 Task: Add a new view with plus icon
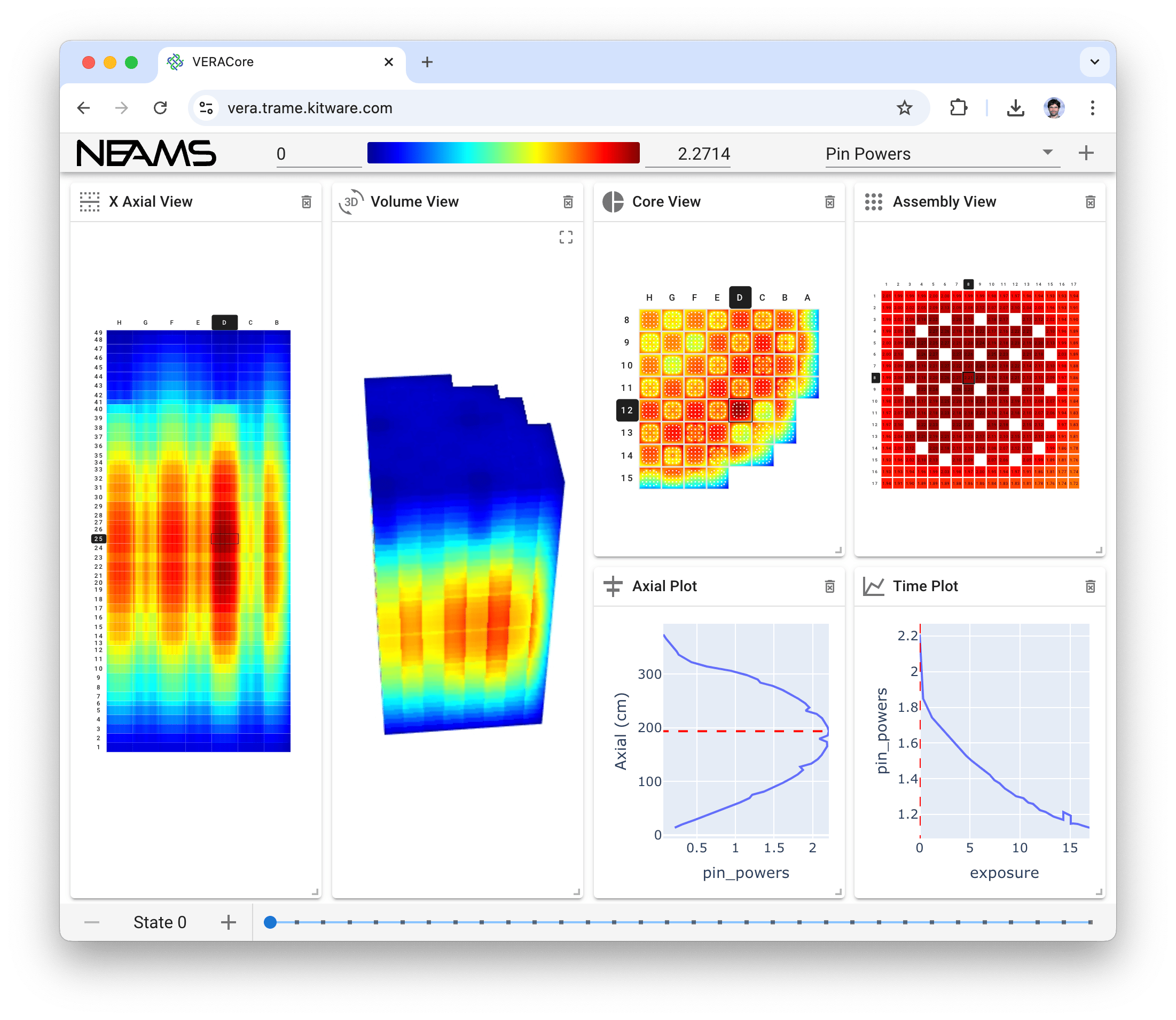(x=1086, y=153)
